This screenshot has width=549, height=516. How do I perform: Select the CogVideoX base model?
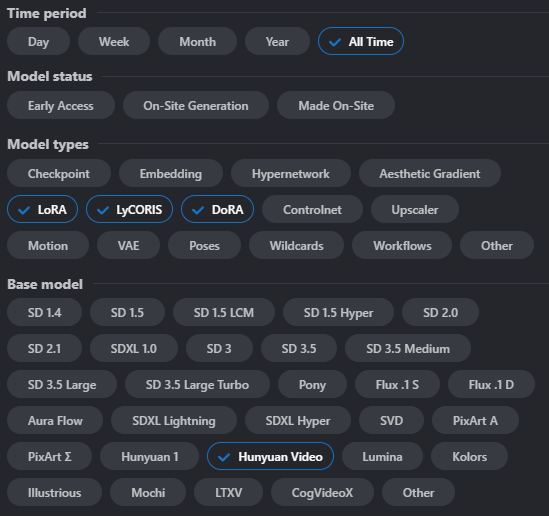point(322,492)
